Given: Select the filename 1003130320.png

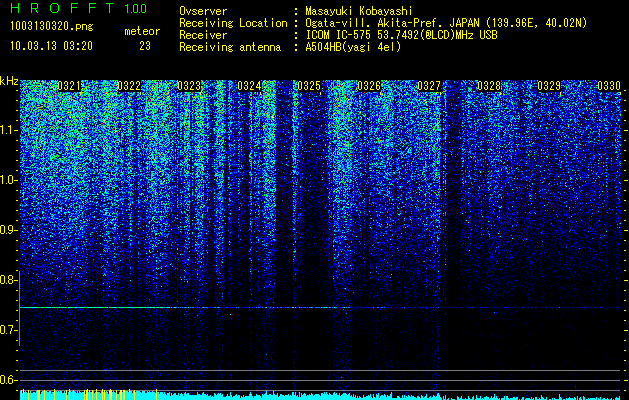Looking at the screenshot, I should coord(52,26).
